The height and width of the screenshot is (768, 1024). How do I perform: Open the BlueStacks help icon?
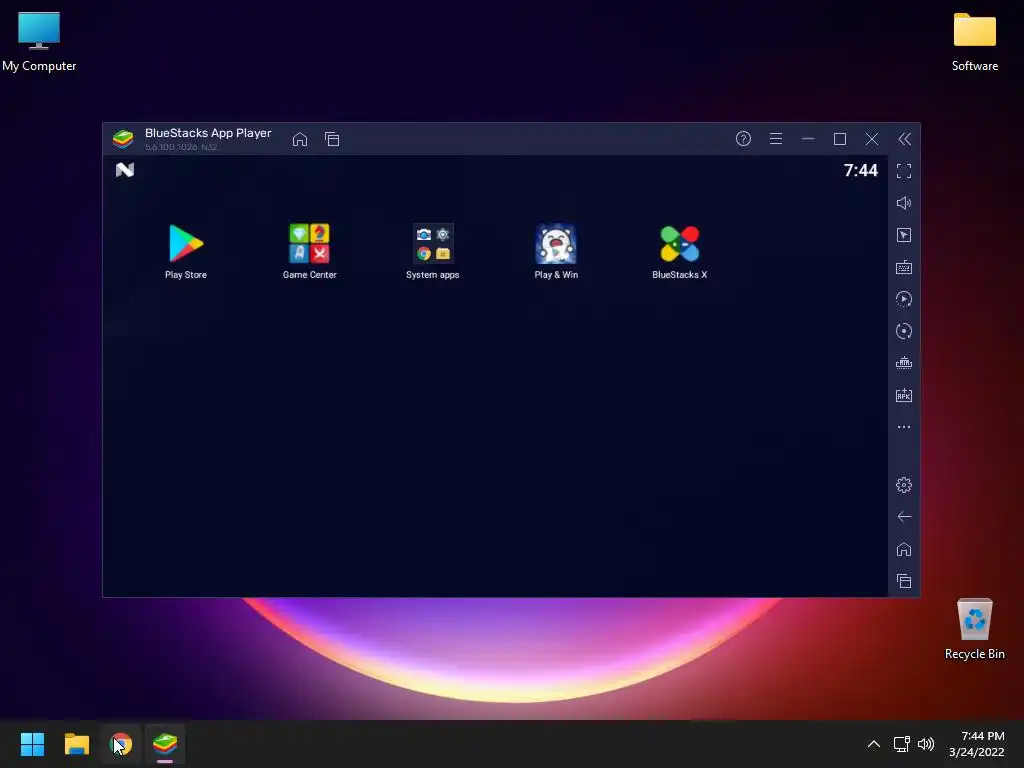point(743,138)
